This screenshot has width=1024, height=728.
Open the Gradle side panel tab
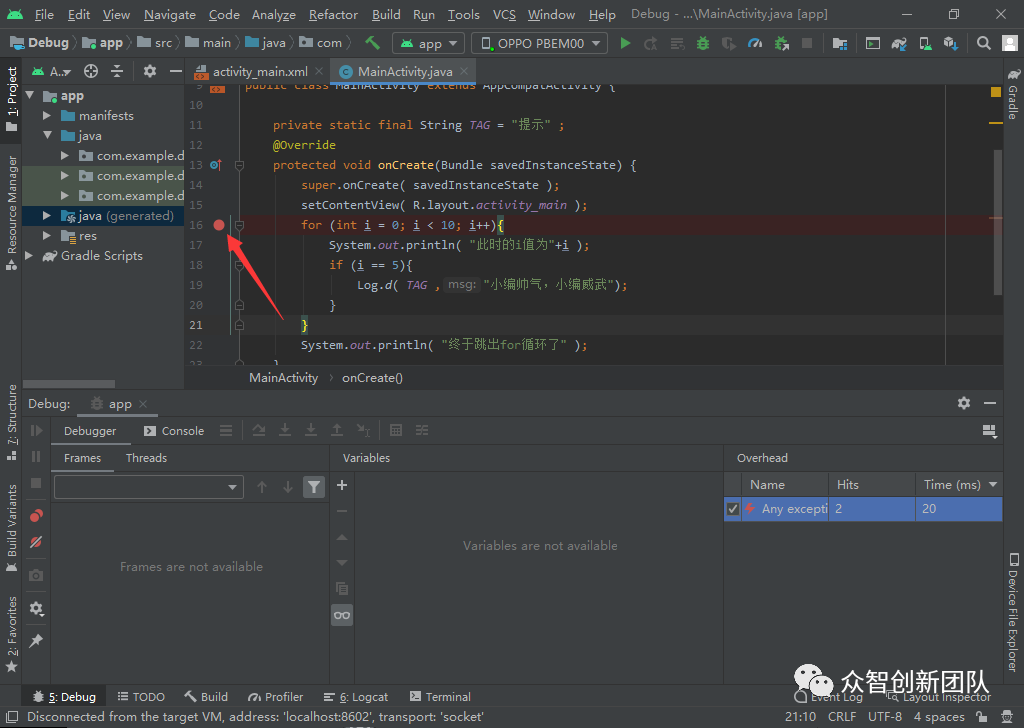(1013, 94)
